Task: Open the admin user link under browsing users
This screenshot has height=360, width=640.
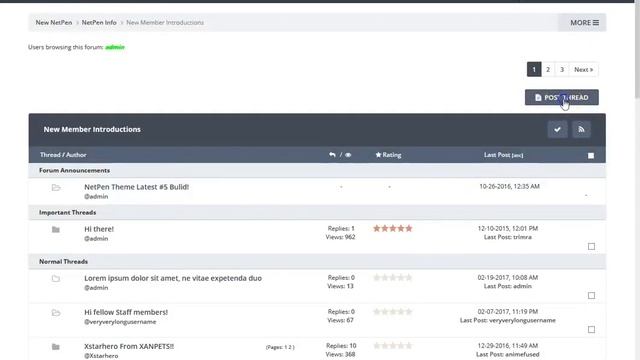Action: pos(115,47)
